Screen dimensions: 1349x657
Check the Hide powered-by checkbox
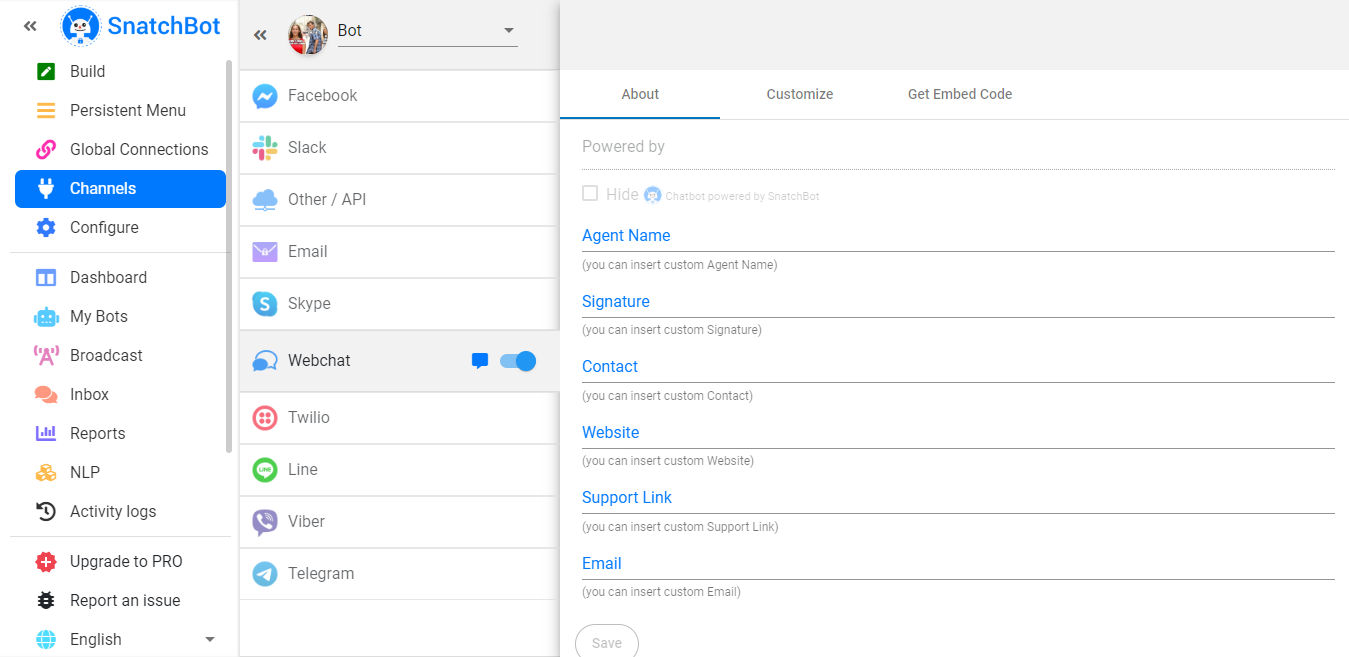(590, 193)
